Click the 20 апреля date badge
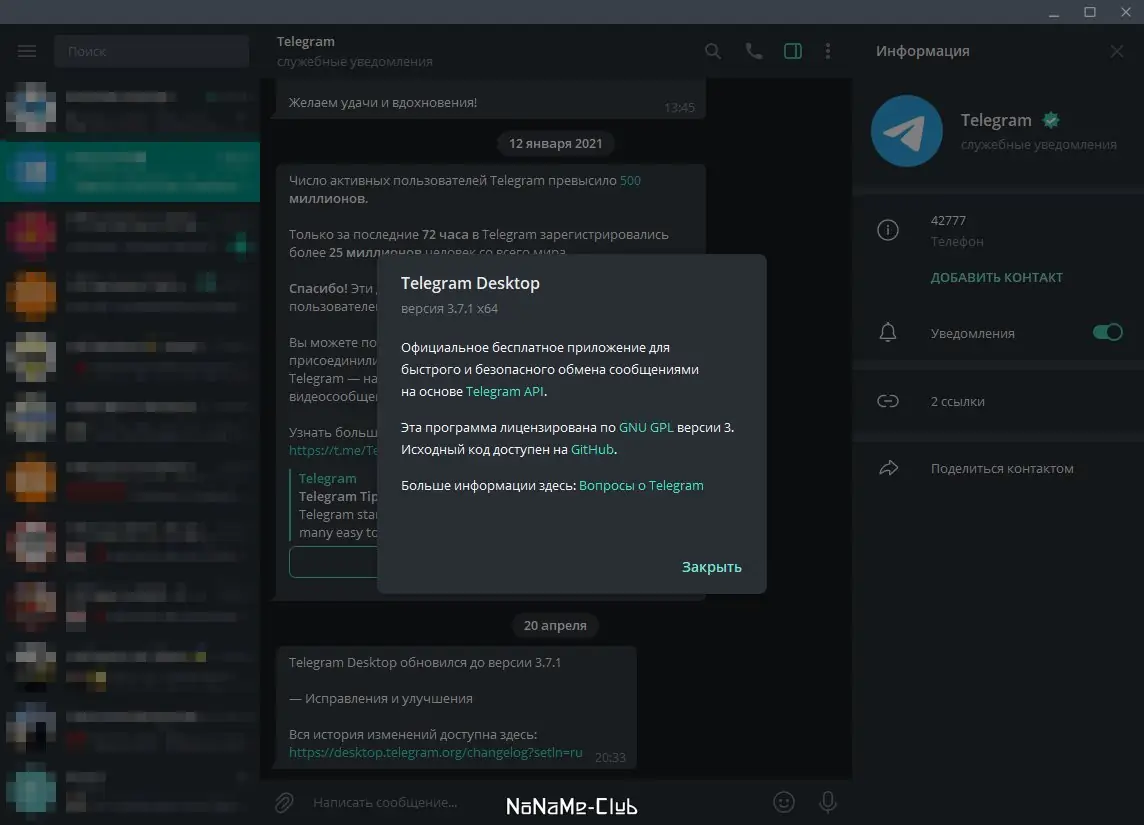This screenshot has width=1144, height=825. 555,625
